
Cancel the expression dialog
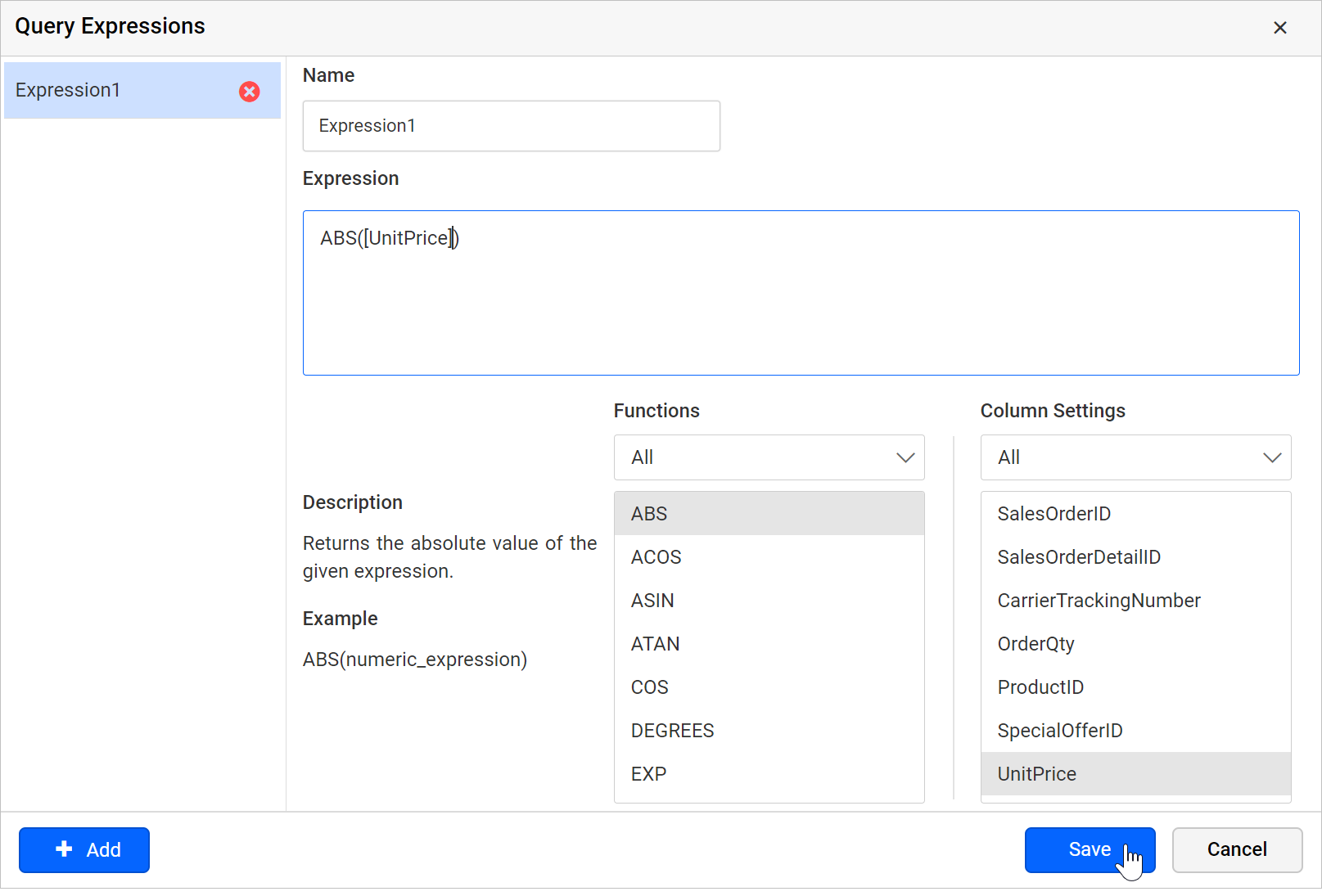1238,850
